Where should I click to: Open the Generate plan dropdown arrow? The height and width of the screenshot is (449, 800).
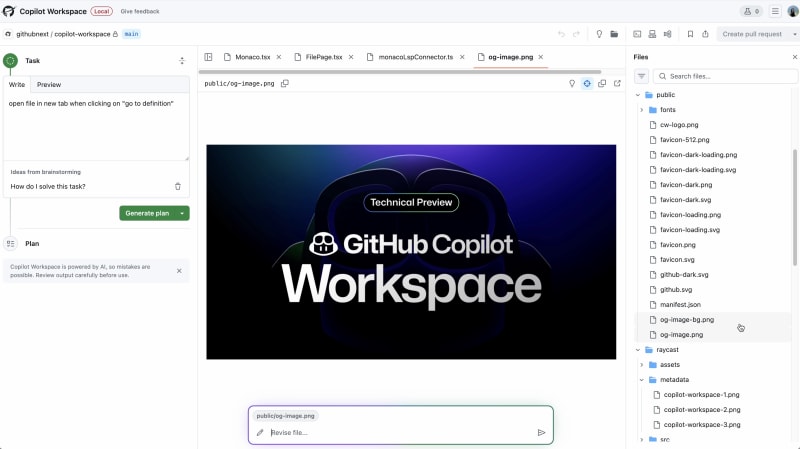(x=182, y=213)
